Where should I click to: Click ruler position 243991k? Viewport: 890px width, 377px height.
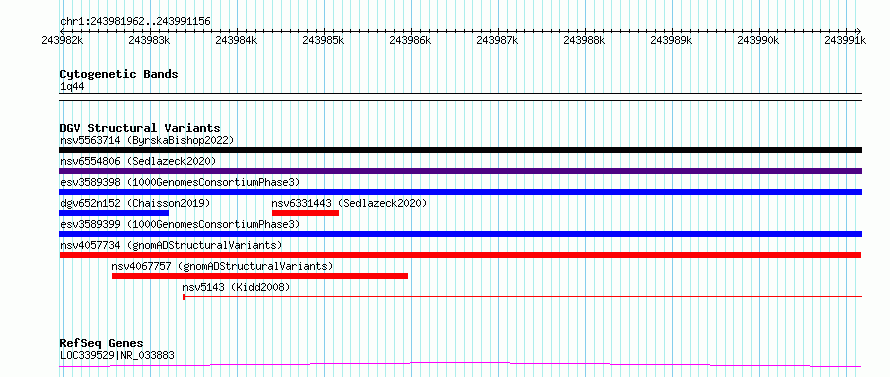(845, 40)
